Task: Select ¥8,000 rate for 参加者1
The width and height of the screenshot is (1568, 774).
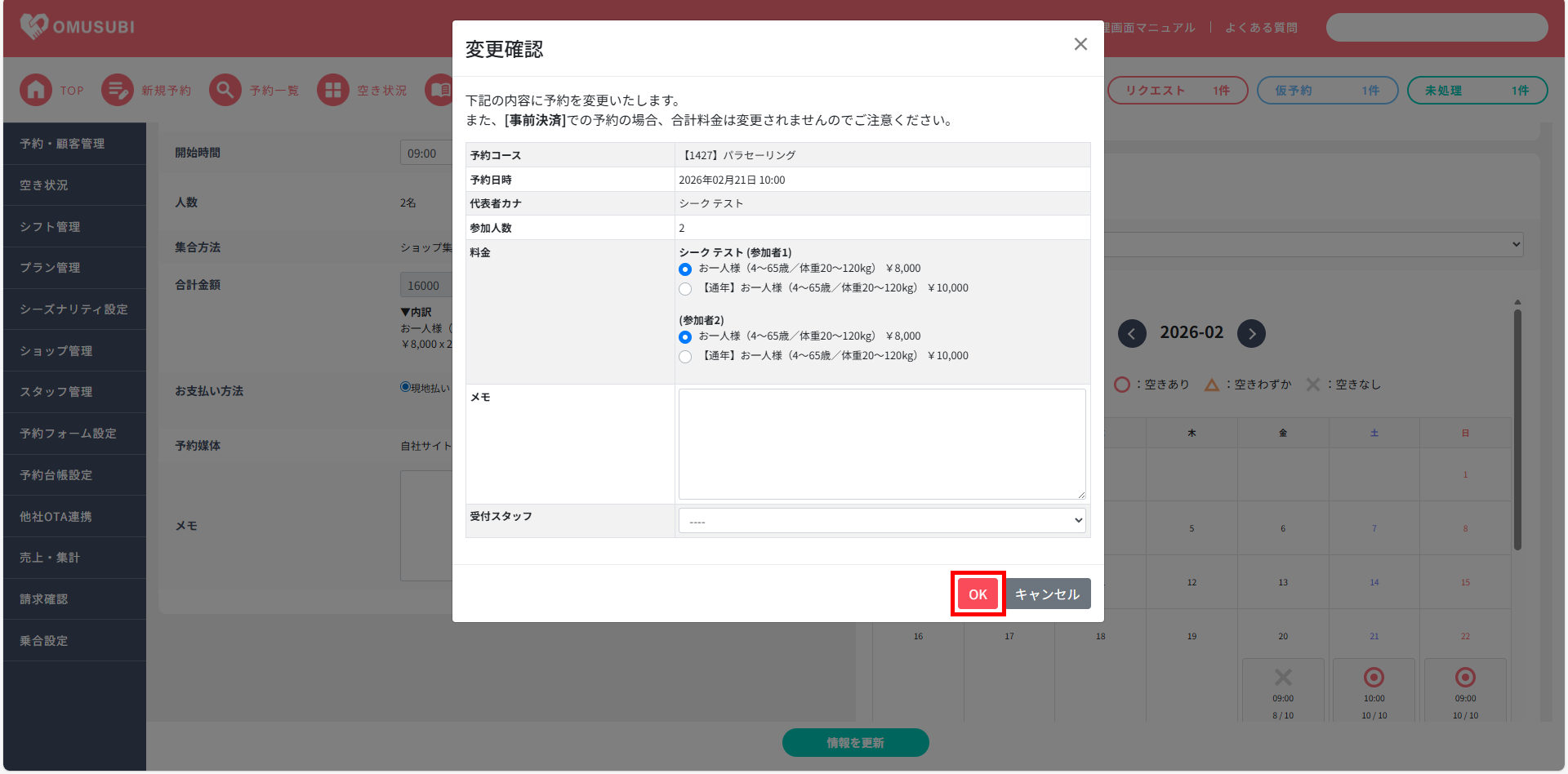Action: [685, 269]
